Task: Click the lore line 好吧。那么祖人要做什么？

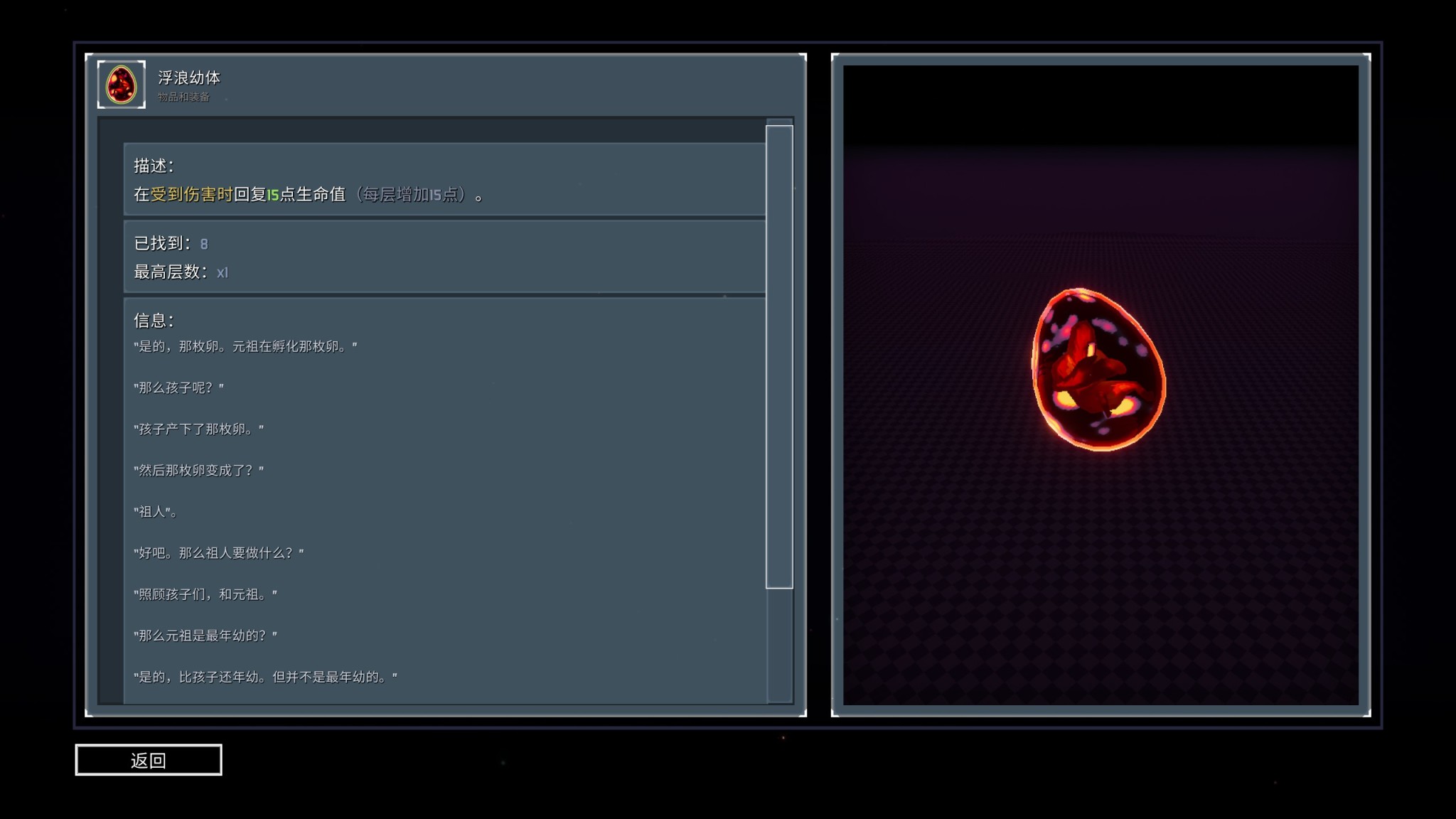Action: [218, 553]
